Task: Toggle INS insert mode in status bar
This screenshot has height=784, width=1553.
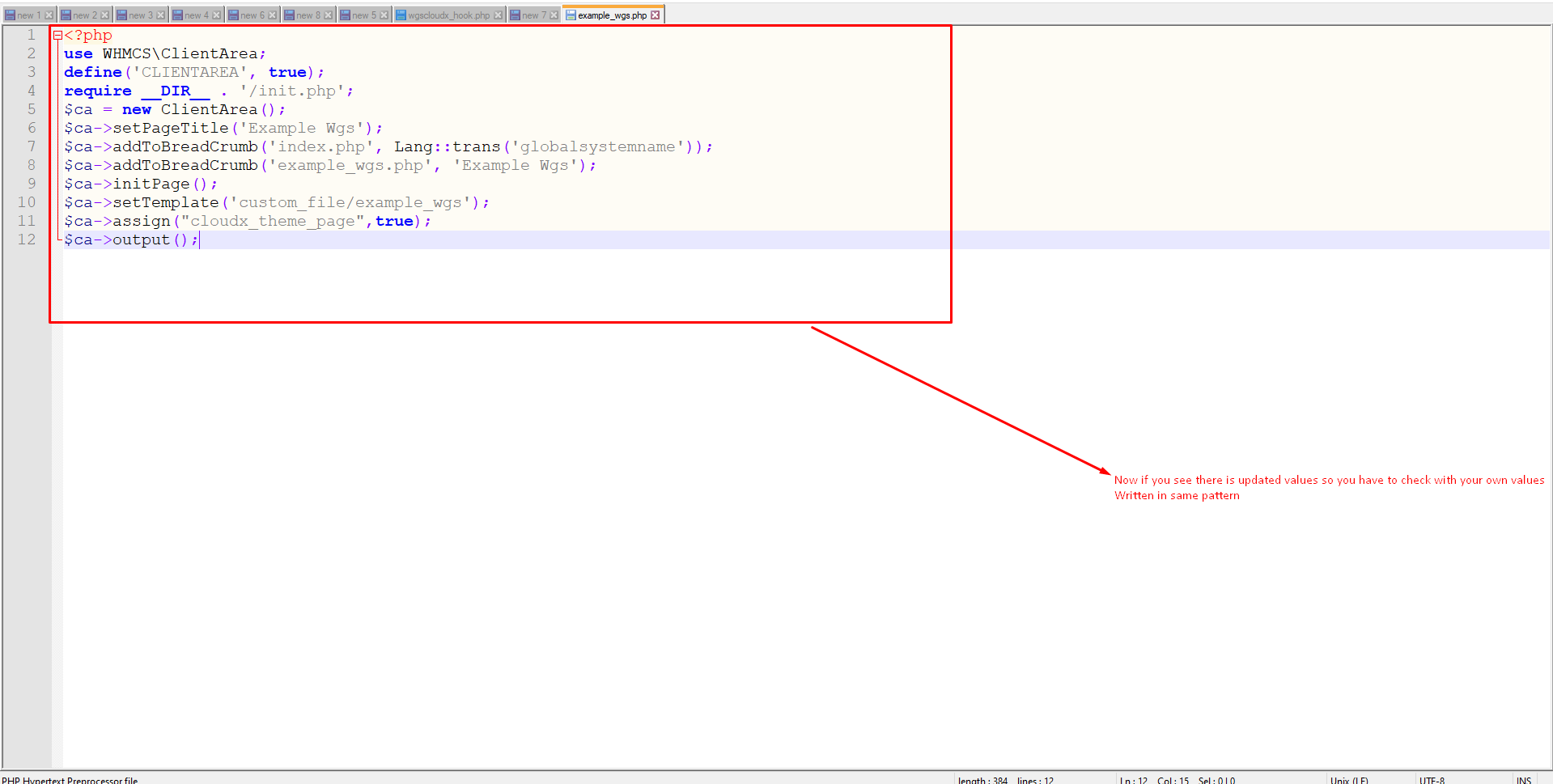Action: click(1524, 780)
